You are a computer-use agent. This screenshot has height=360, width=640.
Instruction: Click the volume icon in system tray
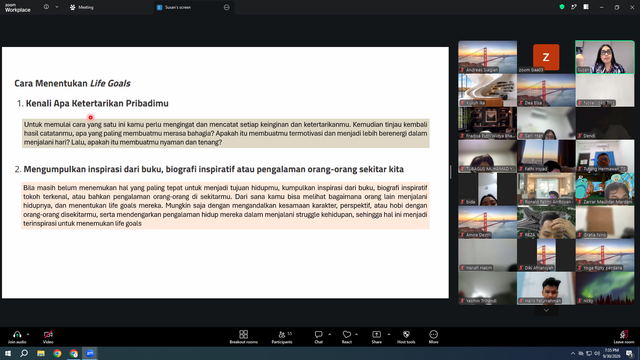click(597, 353)
